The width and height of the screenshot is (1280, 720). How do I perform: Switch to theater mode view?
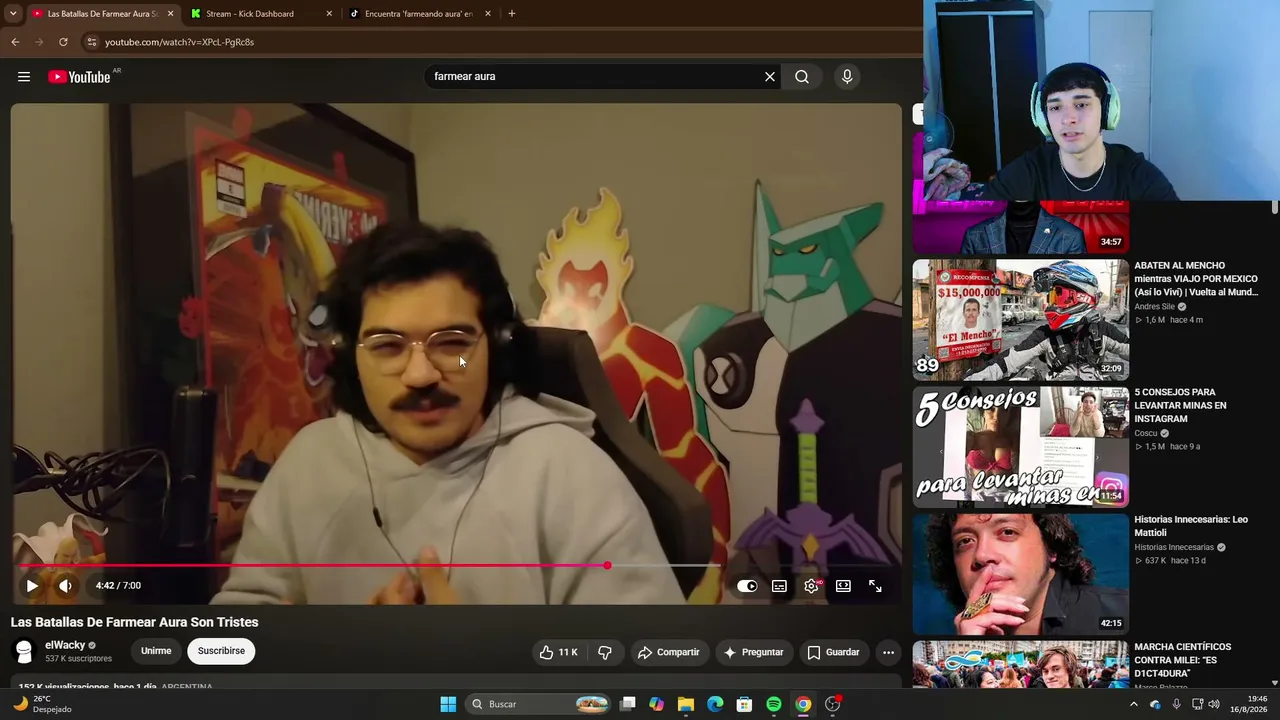coord(843,586)
